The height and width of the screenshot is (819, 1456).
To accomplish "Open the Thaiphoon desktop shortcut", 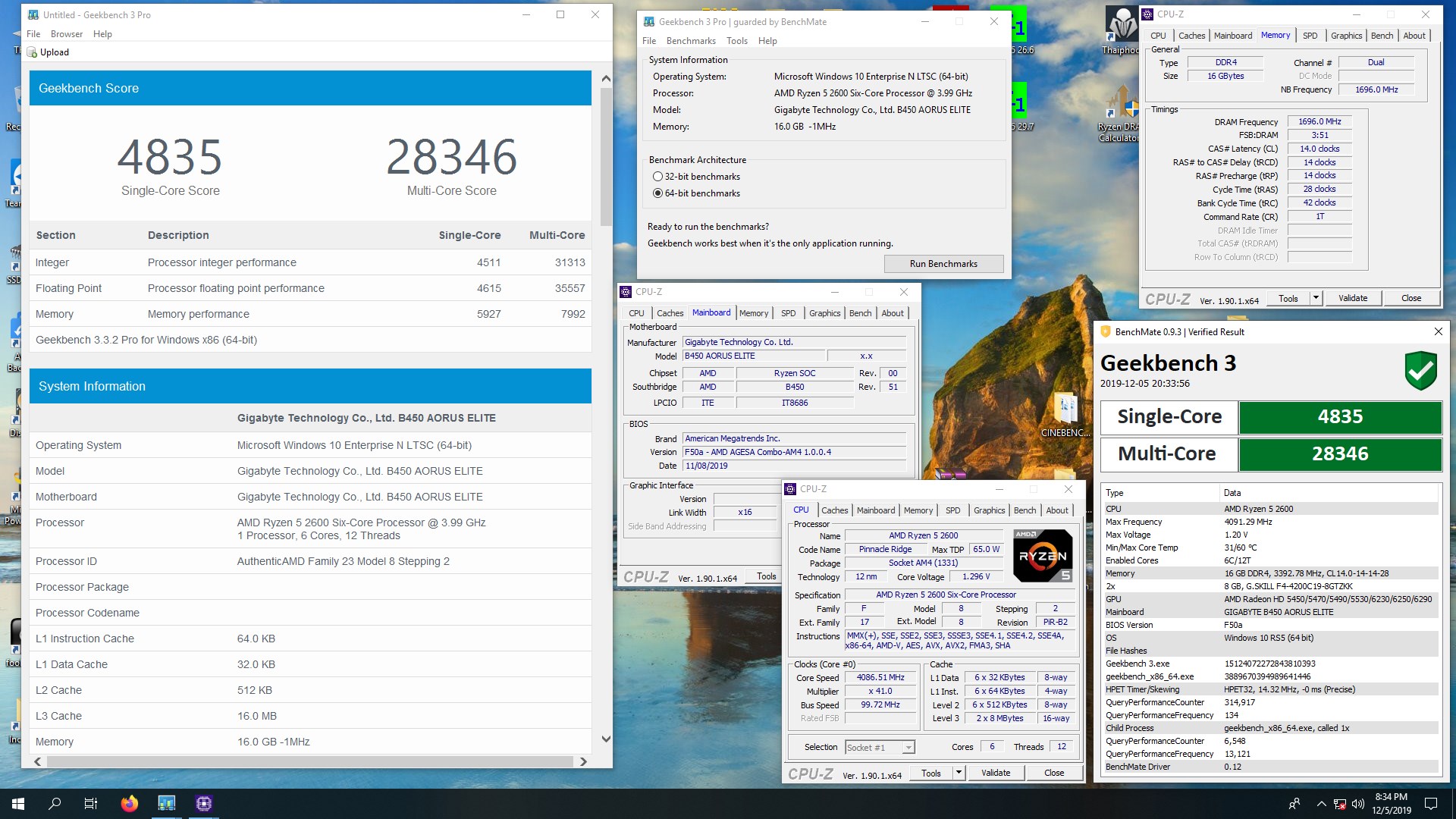I will point(1121,32).
